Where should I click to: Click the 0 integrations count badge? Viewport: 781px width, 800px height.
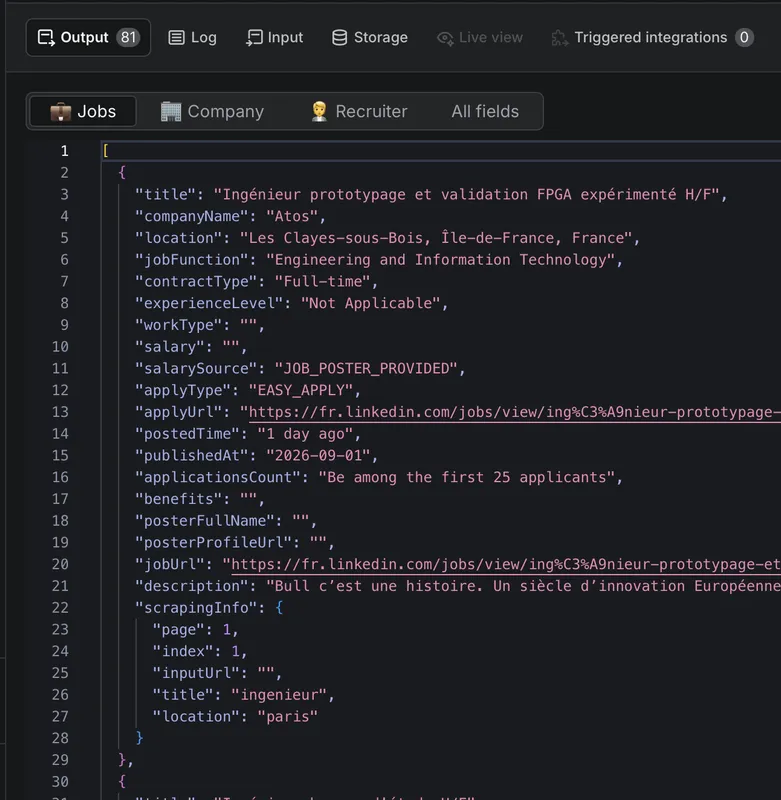point(744,37)
